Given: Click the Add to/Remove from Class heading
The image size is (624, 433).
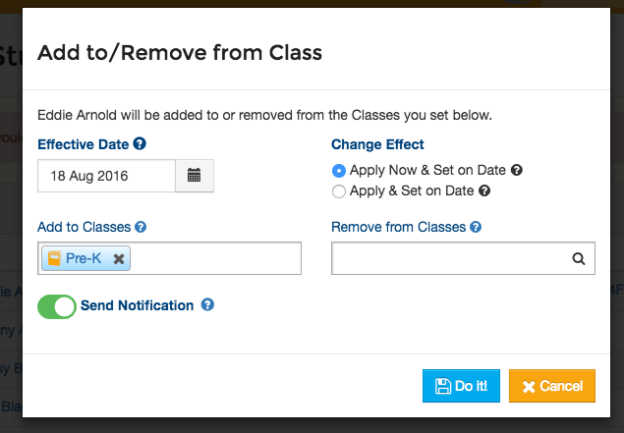Looking at the screenshot, I should [x=180, y=52].
